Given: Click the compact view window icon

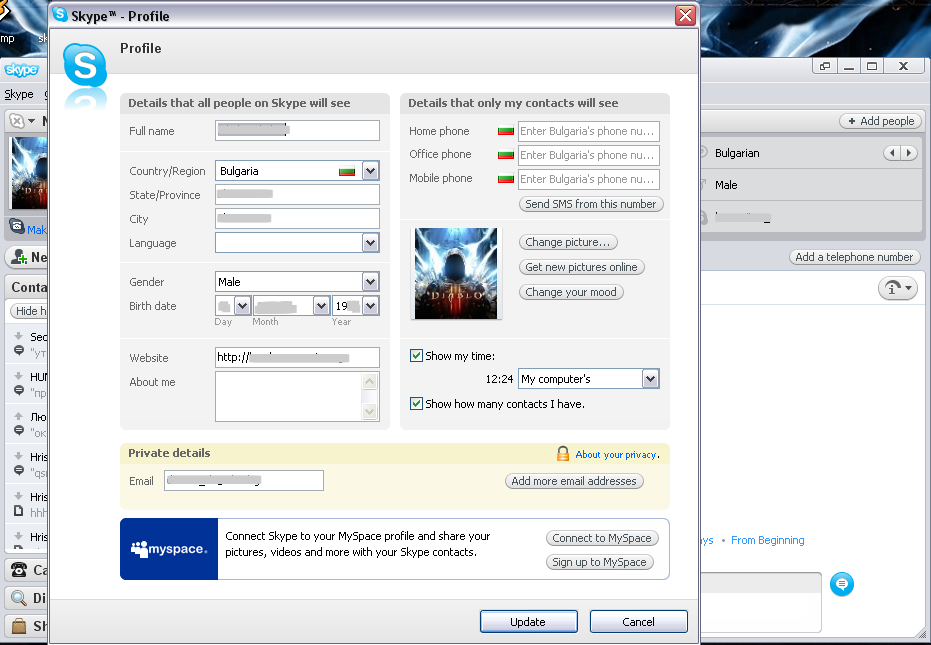Looking at the screenshot, I should pos(825,66).
